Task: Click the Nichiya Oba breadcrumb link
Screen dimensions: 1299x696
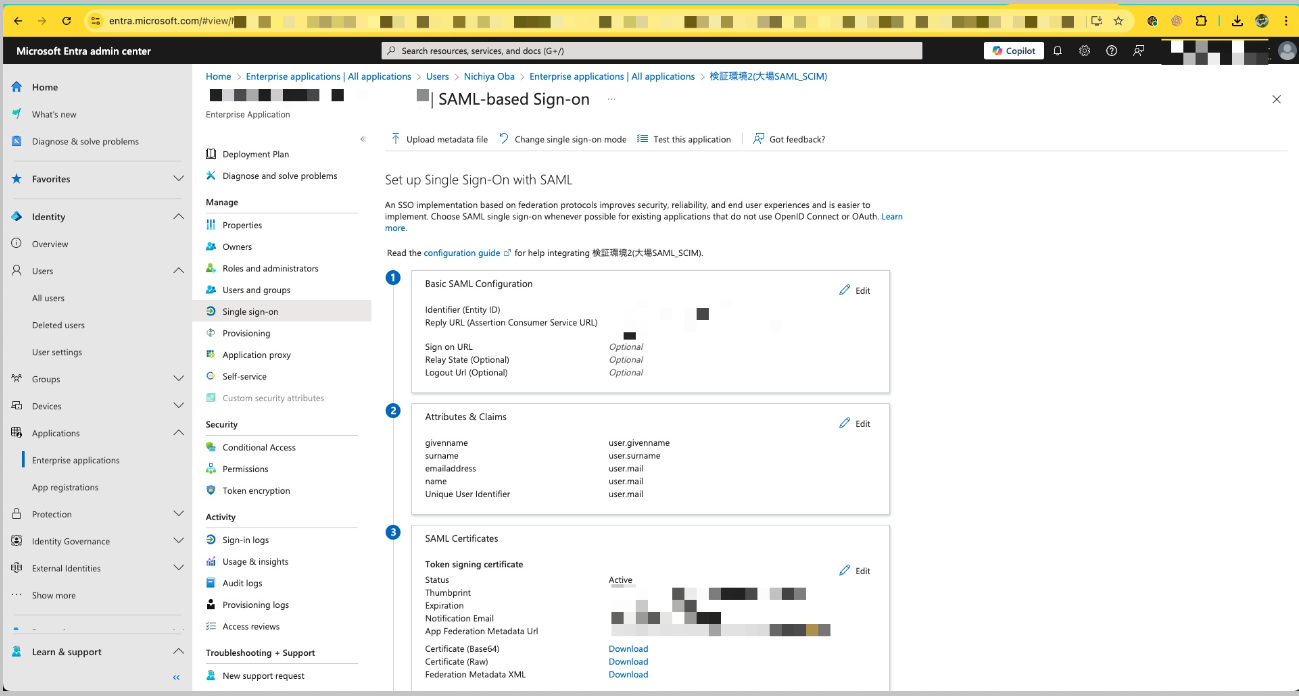Action: pos(490,76)
